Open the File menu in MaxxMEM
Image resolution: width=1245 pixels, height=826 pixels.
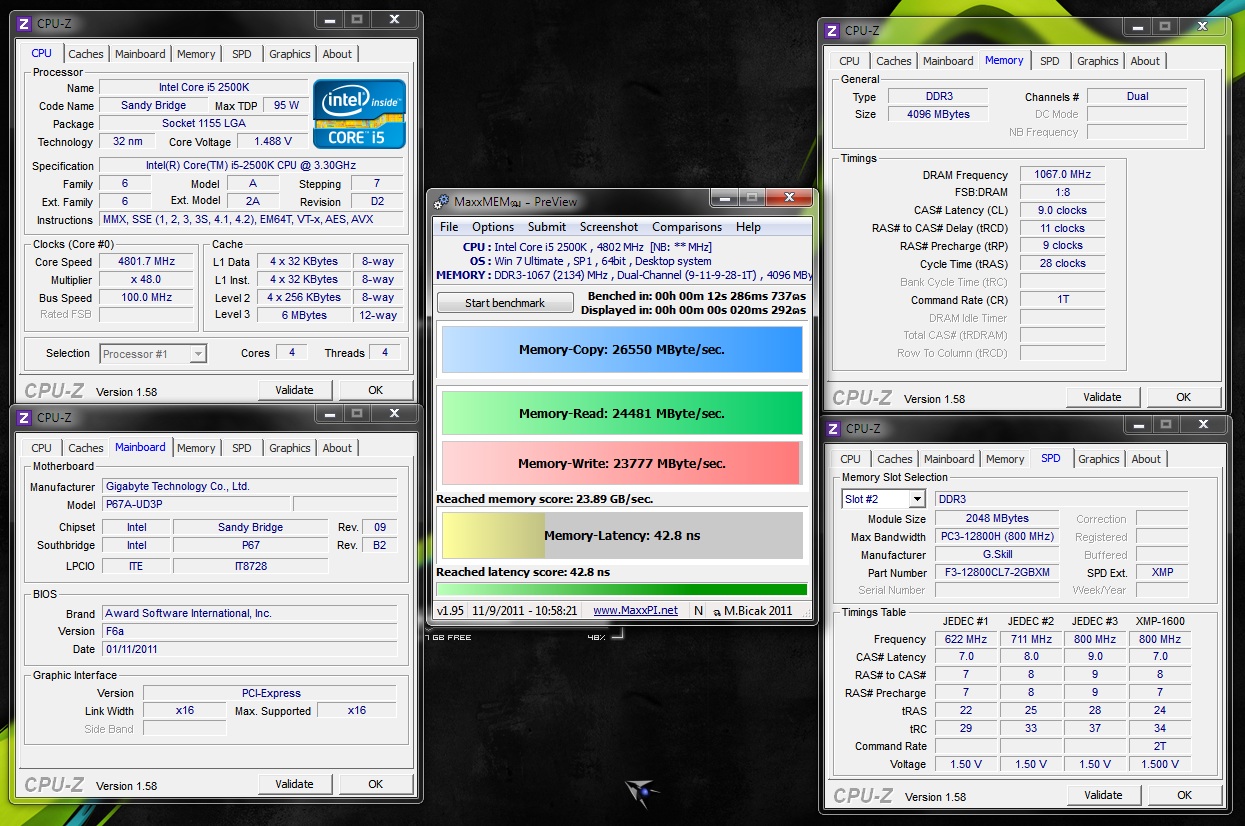(450, 227)
